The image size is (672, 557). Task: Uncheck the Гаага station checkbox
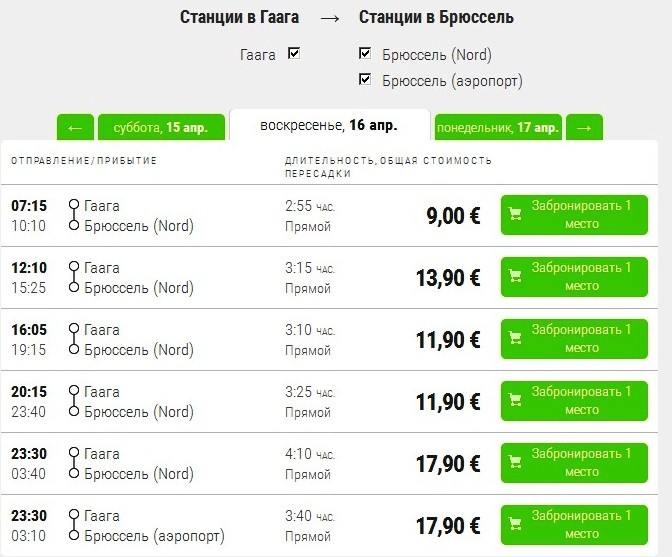[293, 54]
